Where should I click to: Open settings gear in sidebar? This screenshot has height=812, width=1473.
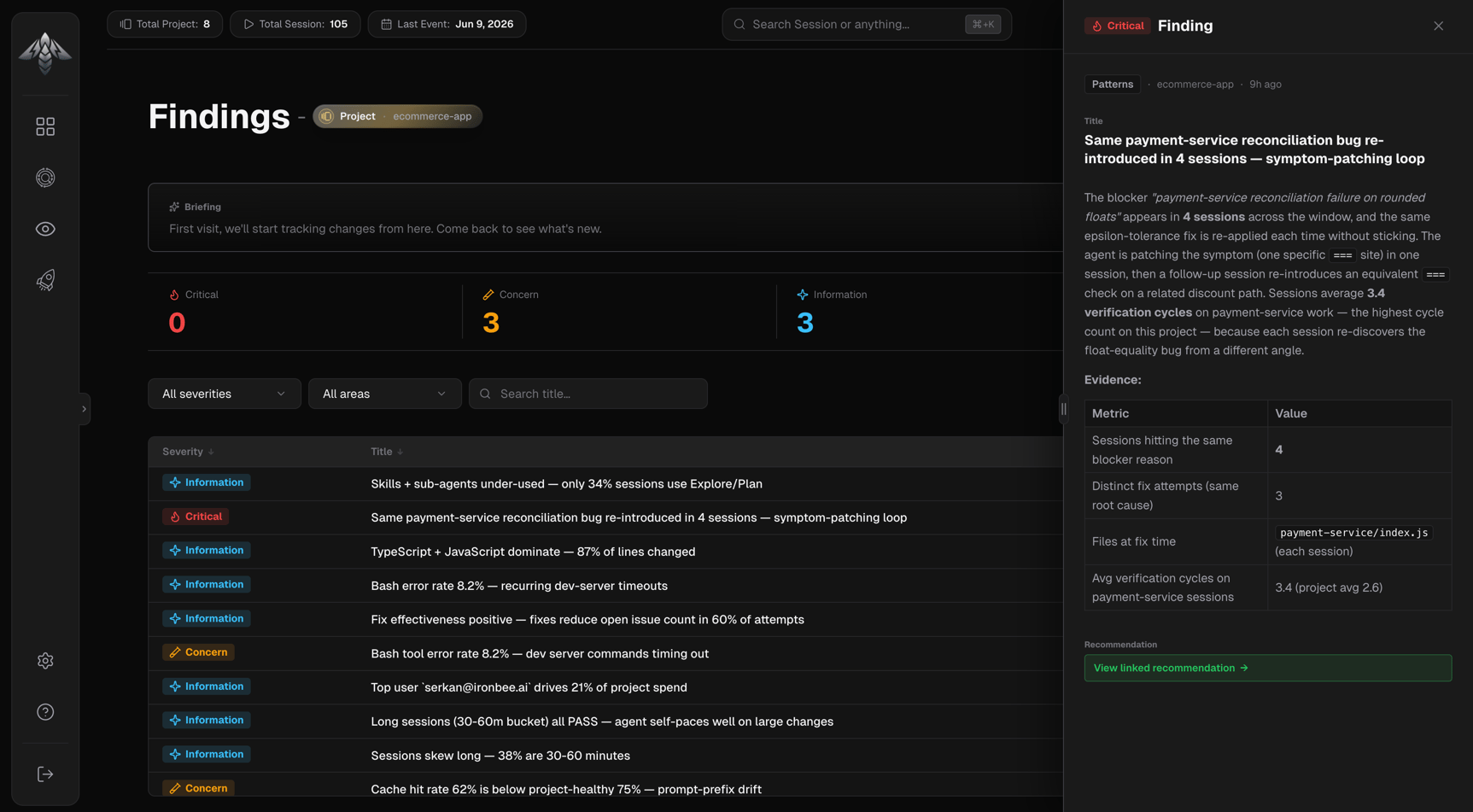45,661
